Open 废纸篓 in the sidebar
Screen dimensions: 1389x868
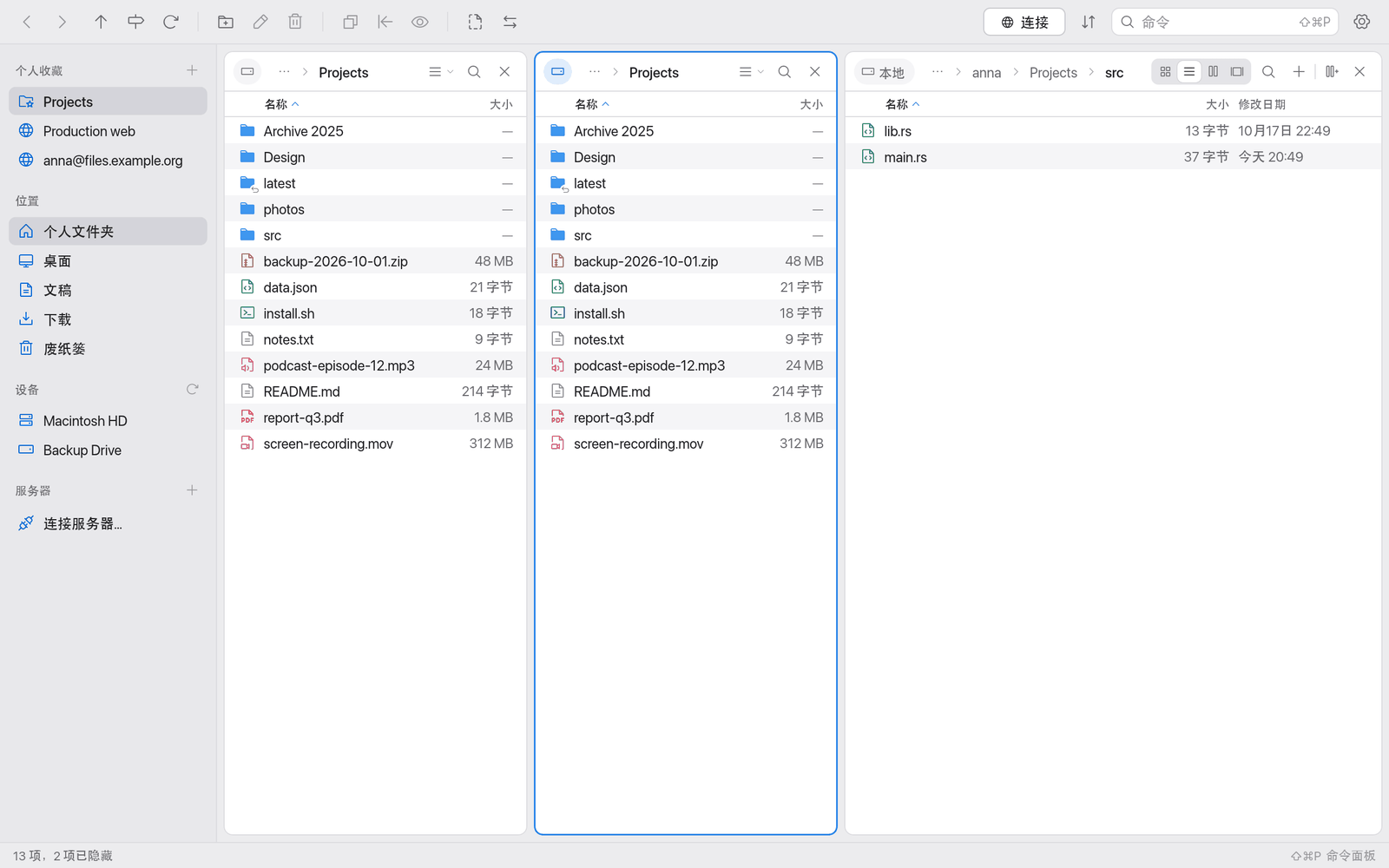coord(108,349)
